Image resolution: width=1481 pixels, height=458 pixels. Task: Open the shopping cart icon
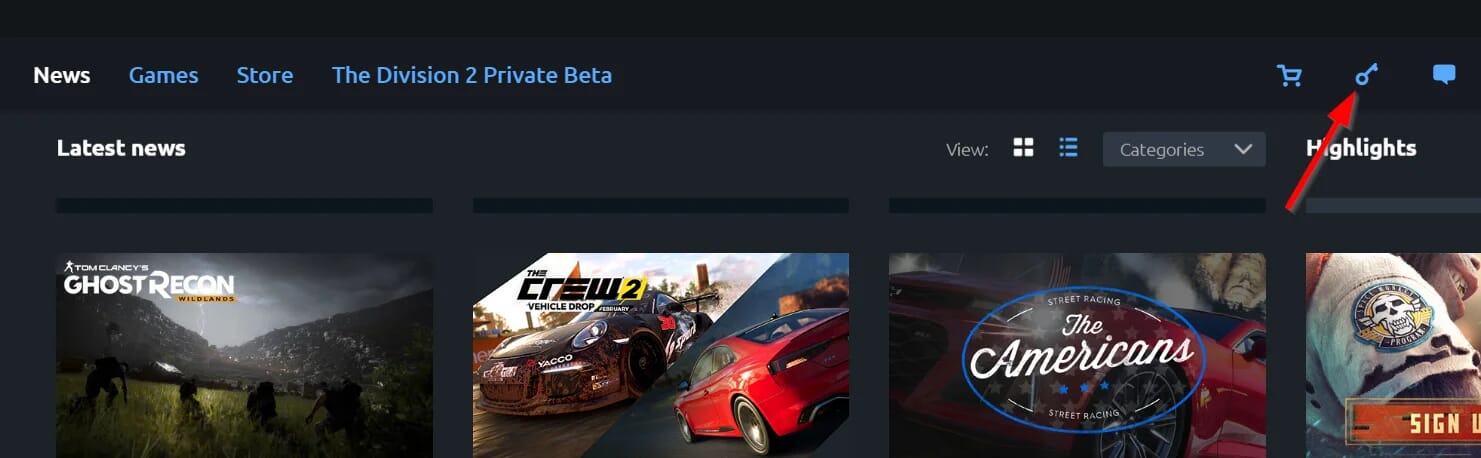pyautogui.click(x=1289, y=76)
